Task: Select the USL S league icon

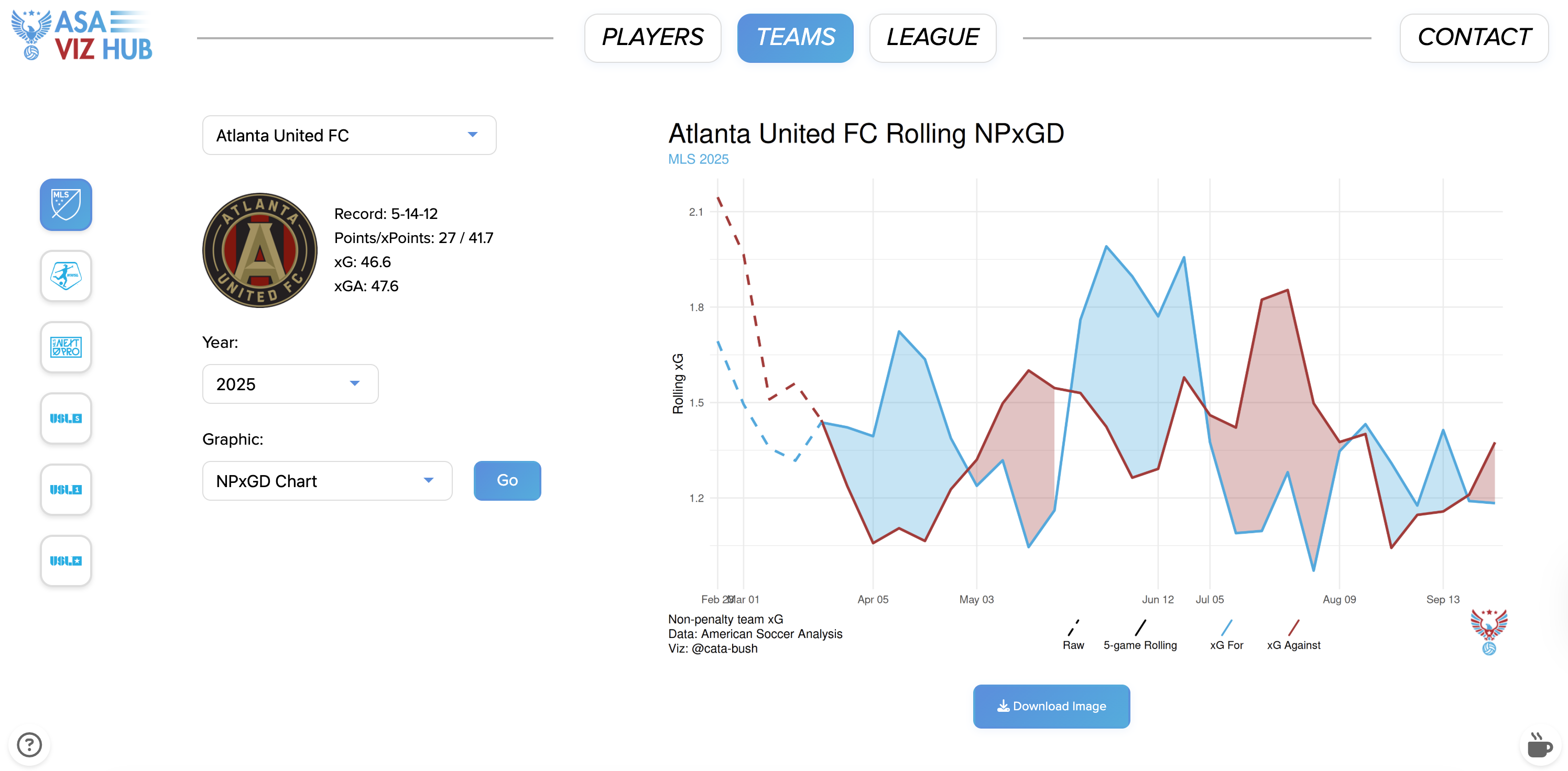Action: pyautogui.click(x=66, y=418)
